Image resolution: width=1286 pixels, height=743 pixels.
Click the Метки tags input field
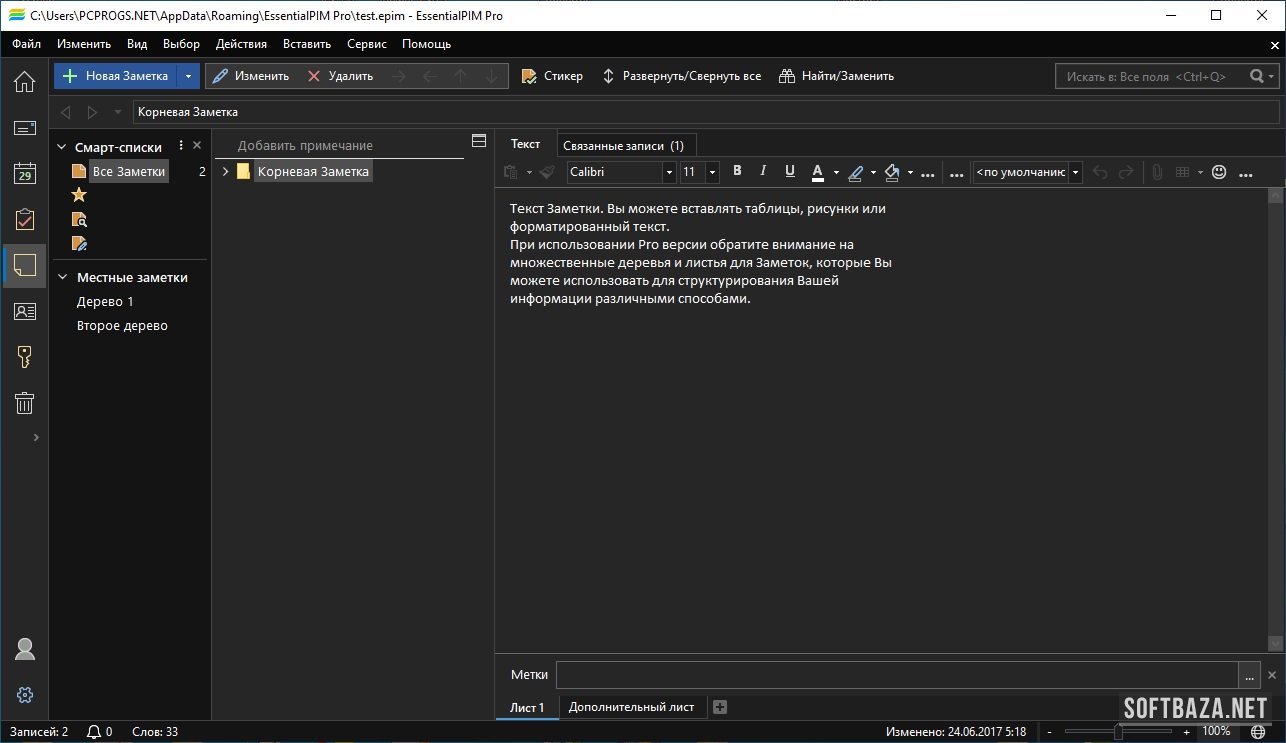pyautogui.click(x=896, y=675)
